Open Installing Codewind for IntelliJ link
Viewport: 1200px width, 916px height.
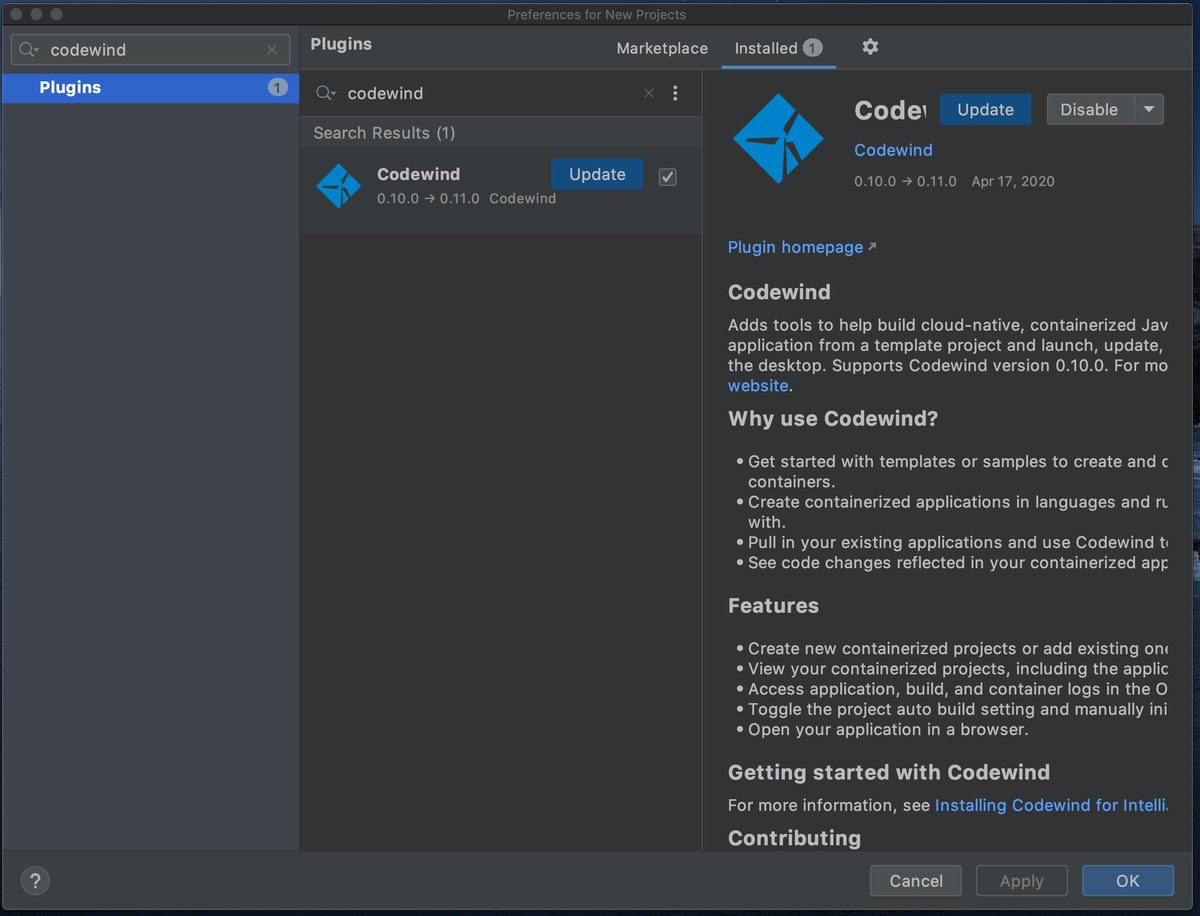point(1050,805)
